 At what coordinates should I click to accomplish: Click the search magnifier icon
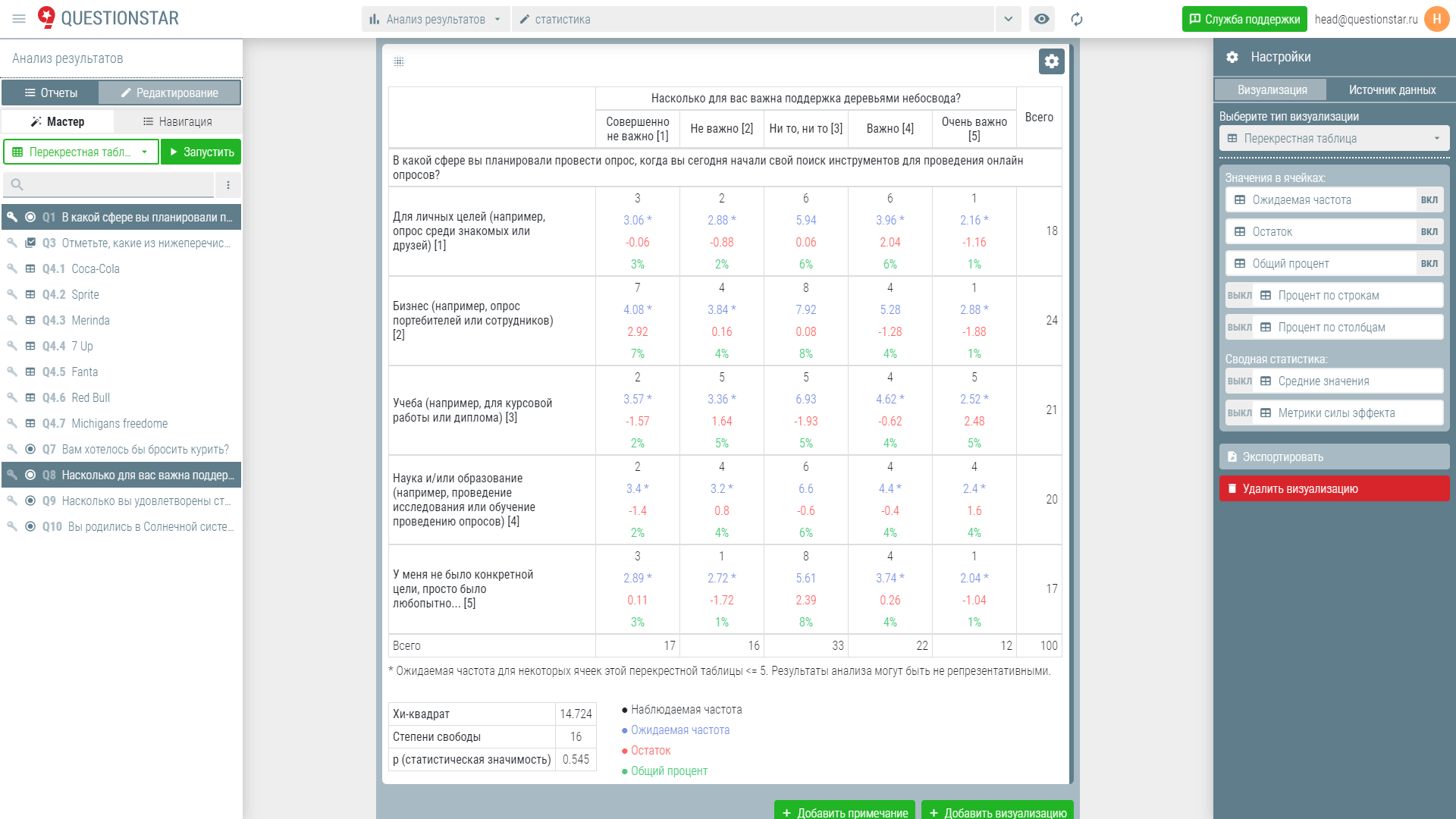click(17, 184)
